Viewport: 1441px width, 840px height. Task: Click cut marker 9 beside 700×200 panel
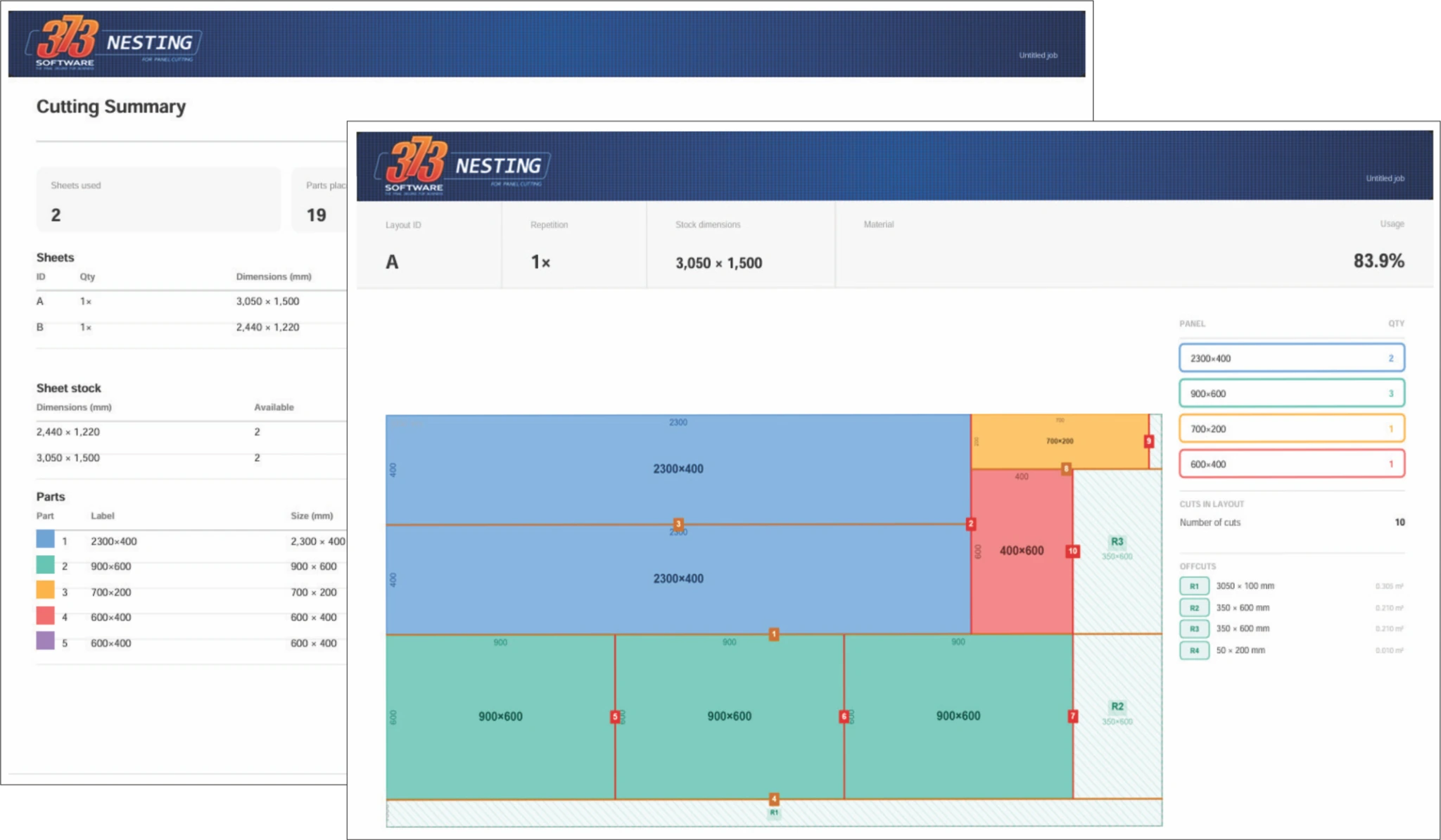point(1148,442)
